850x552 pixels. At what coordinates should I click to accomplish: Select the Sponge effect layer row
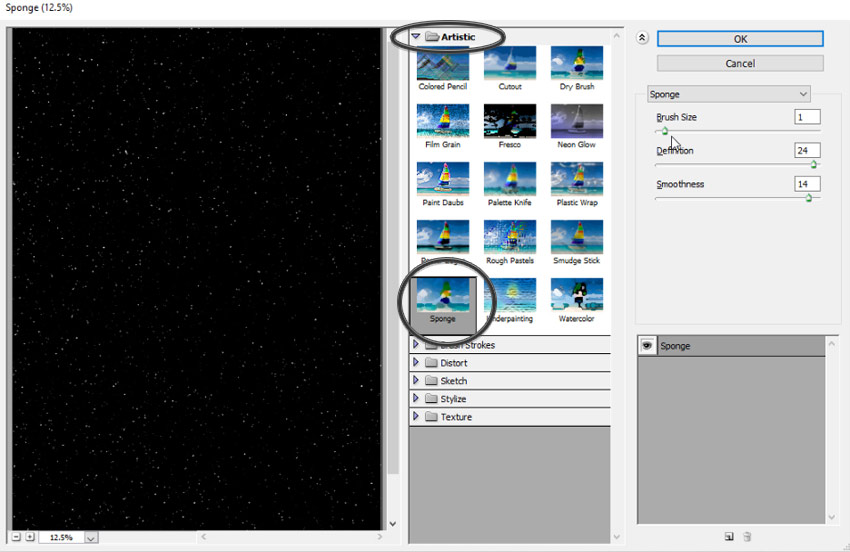pos(731,346)
